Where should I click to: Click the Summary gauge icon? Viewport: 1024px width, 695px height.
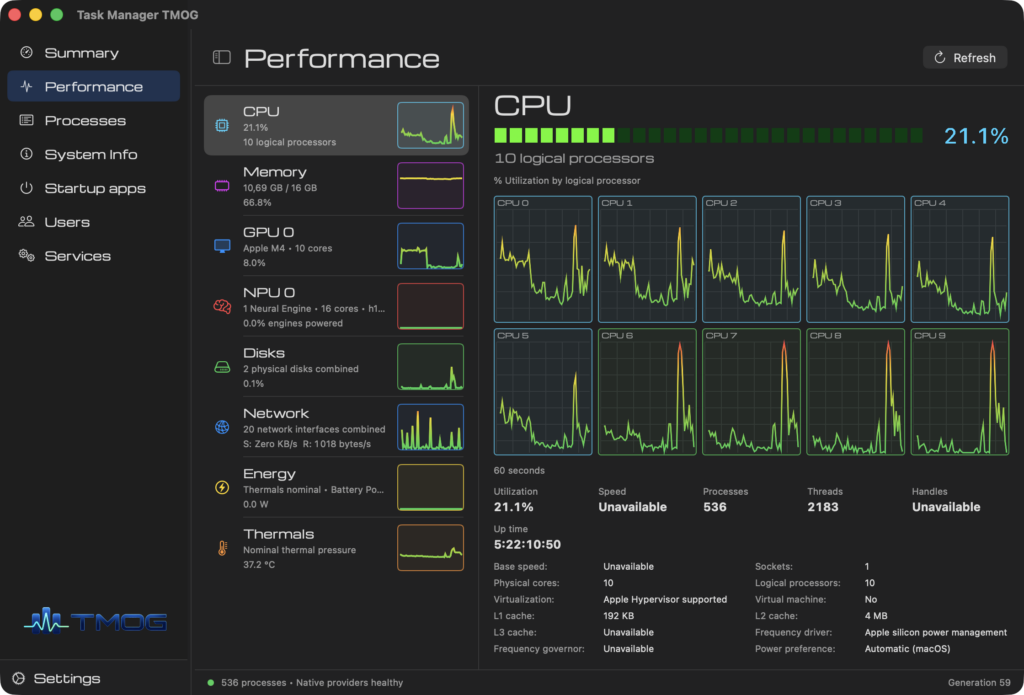[26, 52]
